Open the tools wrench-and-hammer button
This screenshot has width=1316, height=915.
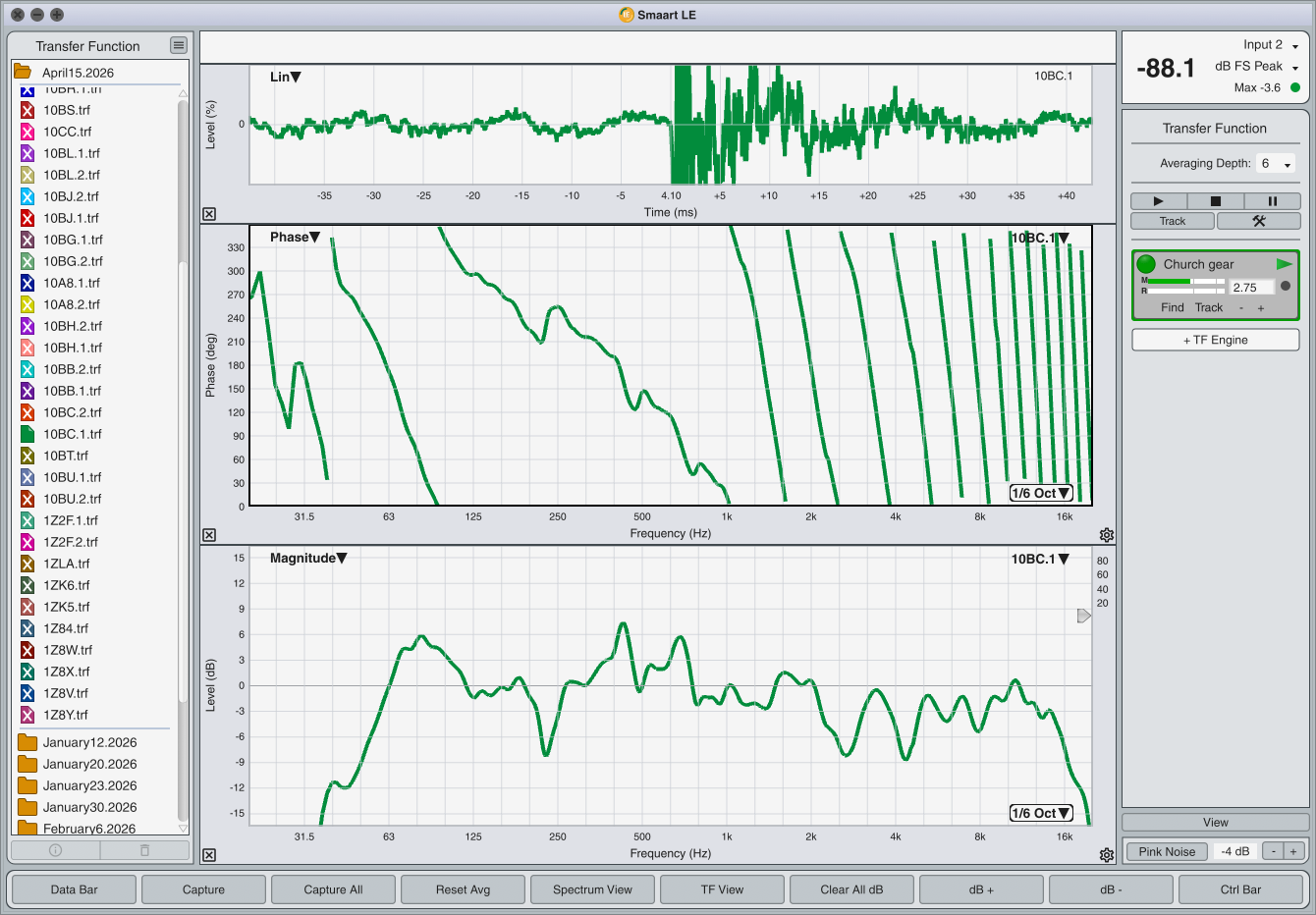(1259, 221)
